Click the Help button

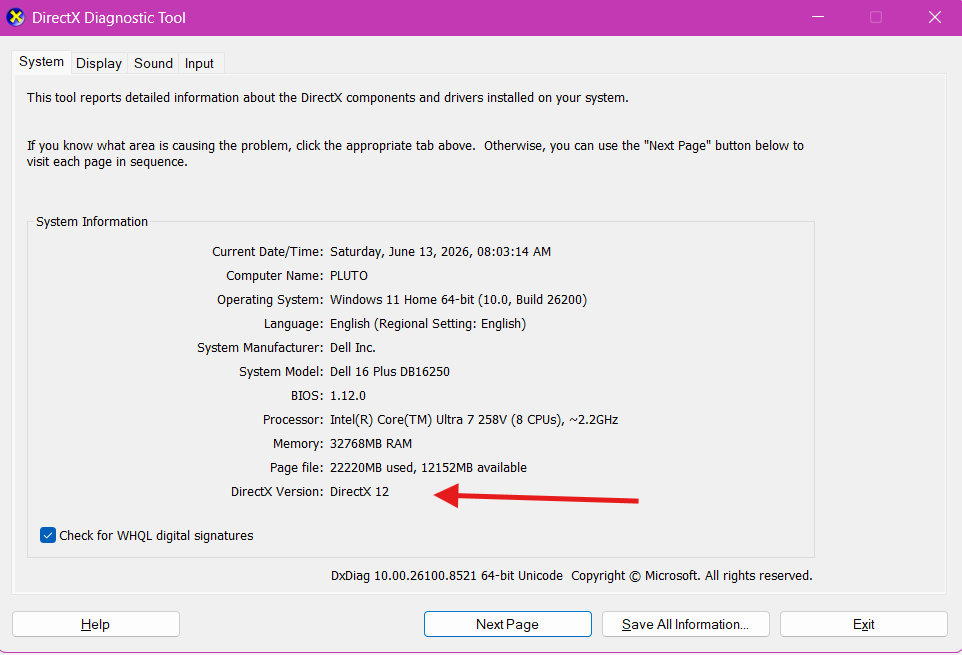96,624
